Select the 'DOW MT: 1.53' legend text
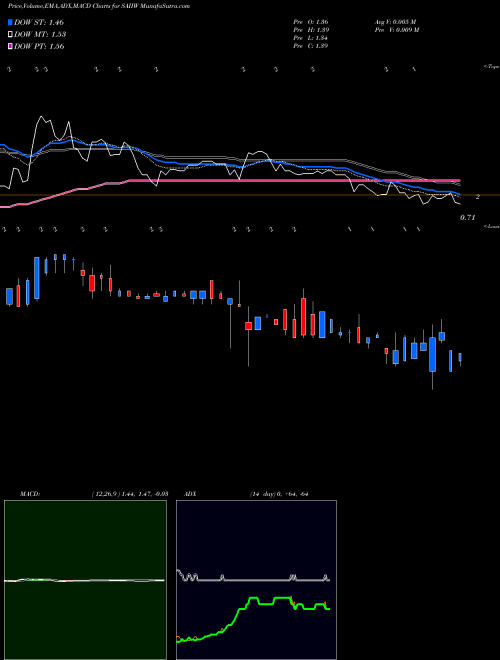Viewport: 500px width, 660px height. tap(40, 35)
